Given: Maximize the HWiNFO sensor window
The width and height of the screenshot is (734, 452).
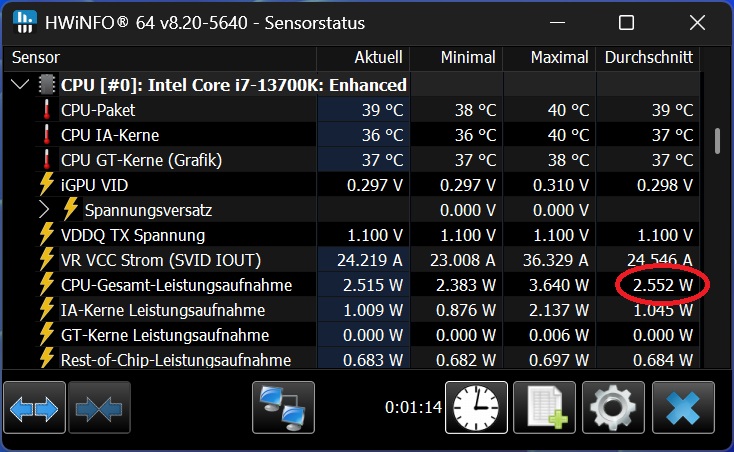Looking at the screenshot, I should click(x=626, y=22).
